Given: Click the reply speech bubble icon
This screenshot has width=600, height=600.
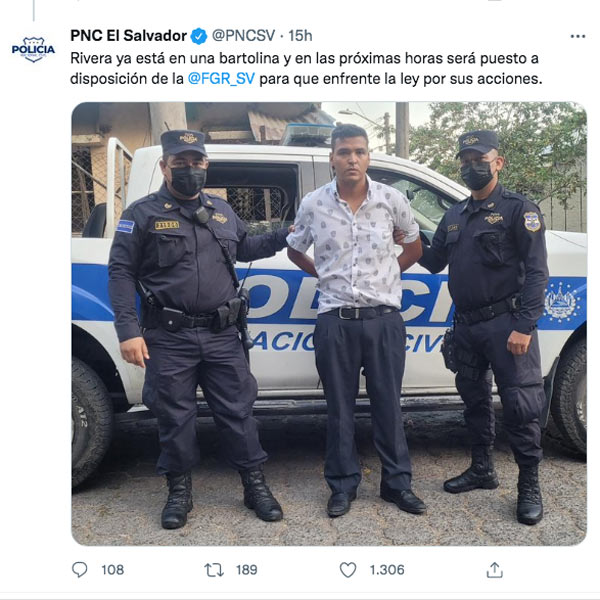Looking at the screenshot, I should [x=80, y=569].
